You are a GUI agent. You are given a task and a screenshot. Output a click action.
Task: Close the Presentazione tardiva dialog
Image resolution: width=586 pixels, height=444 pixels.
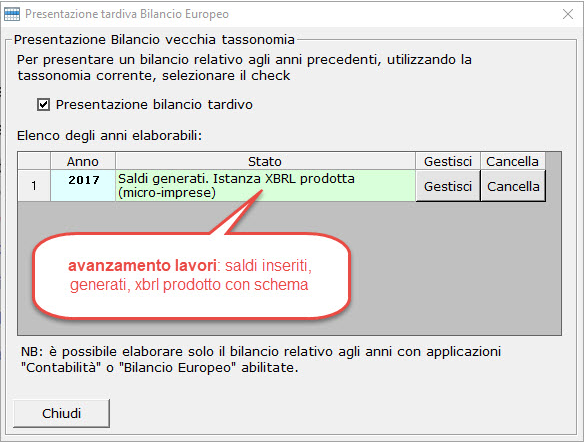(x=568, y=14)
